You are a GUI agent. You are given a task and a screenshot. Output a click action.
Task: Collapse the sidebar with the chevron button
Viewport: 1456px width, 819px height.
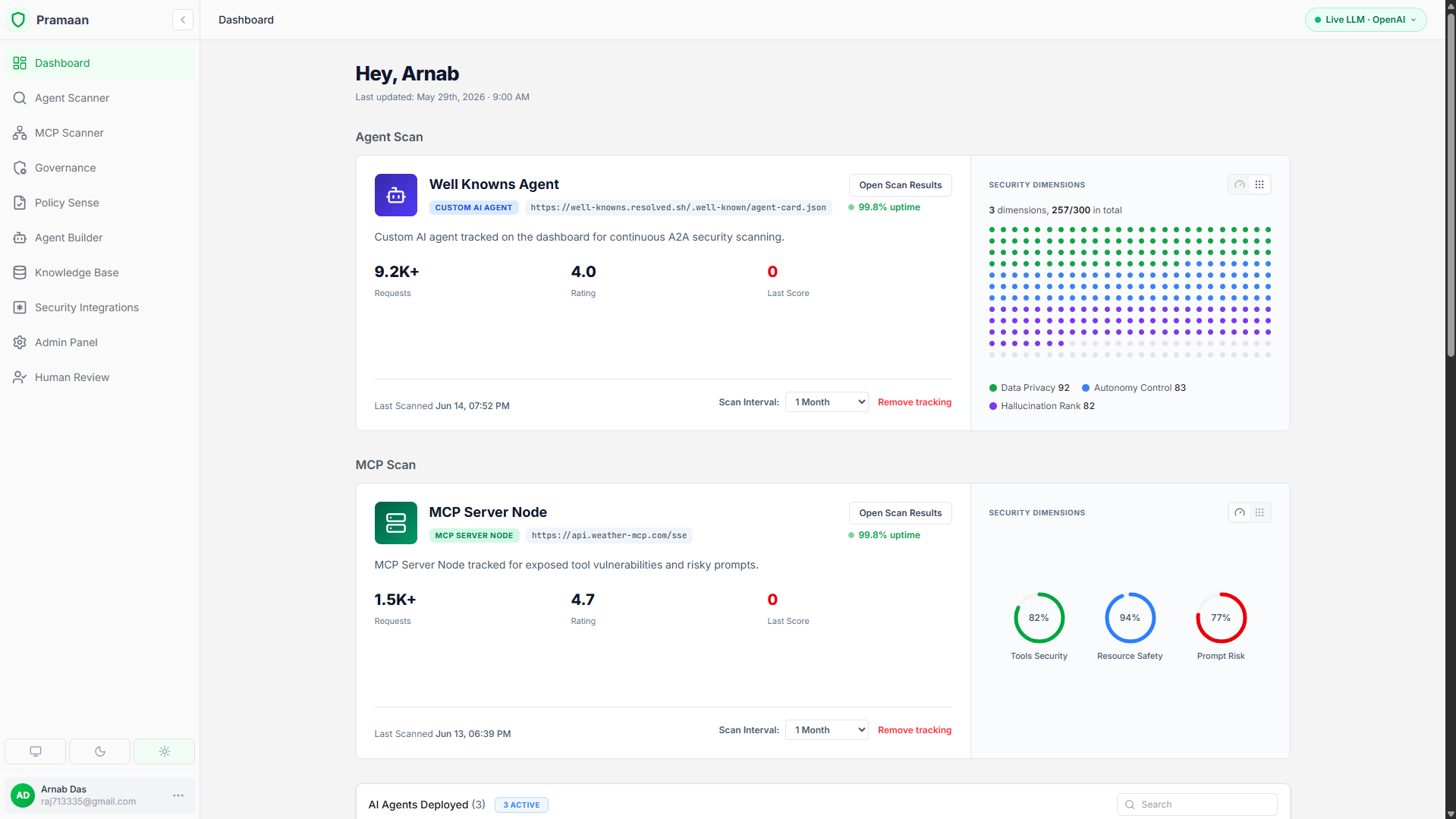[183, 20]
